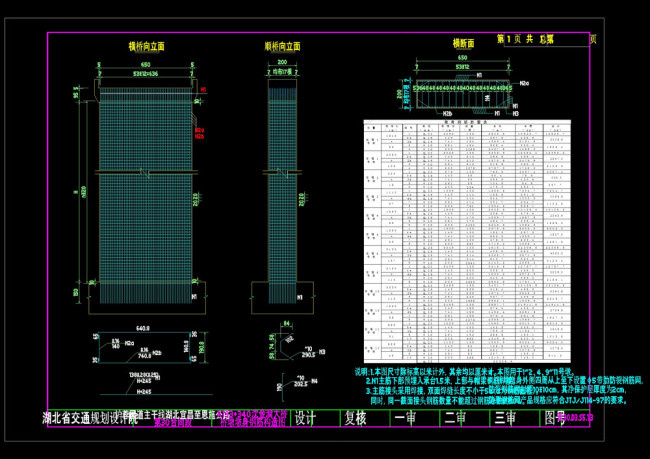Pick the green 190.8 height dimension
This screenshot has width=650, height=459.
pyautogui.click(x=201, y=347)
